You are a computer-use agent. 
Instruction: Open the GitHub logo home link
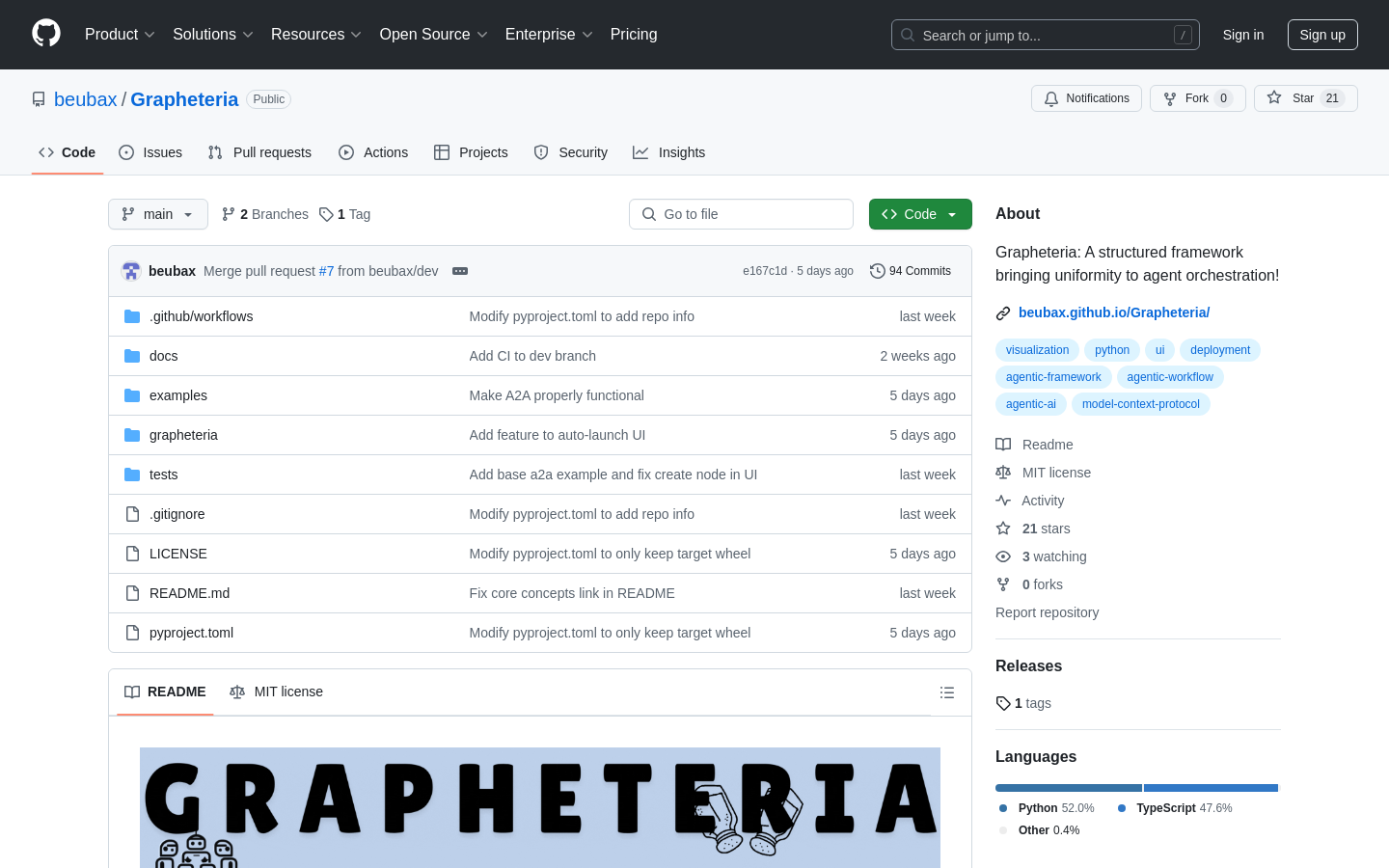pyautogui.click(x=46, y=34)
